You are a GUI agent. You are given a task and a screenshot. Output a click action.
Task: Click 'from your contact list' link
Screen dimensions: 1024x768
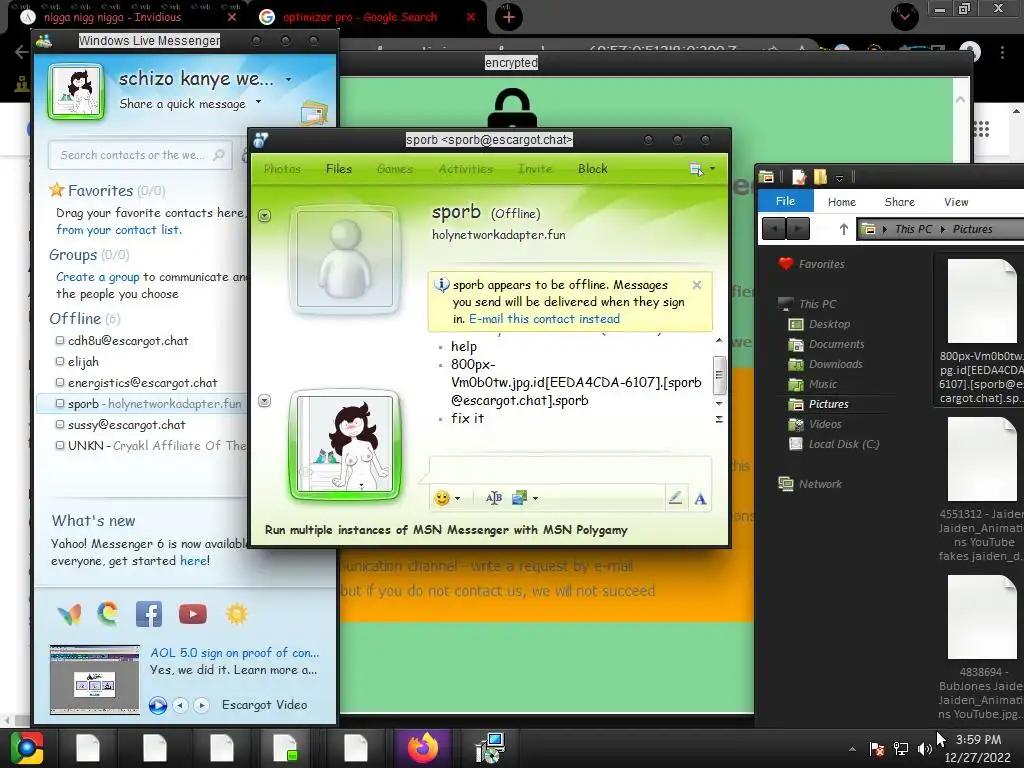118,230
